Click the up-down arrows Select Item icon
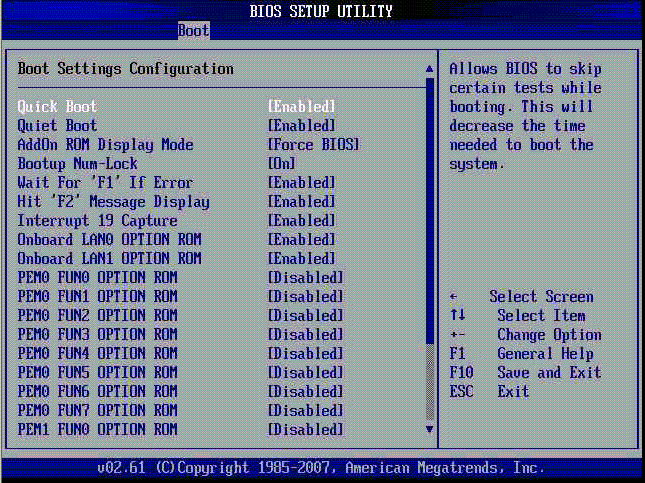 457,315
